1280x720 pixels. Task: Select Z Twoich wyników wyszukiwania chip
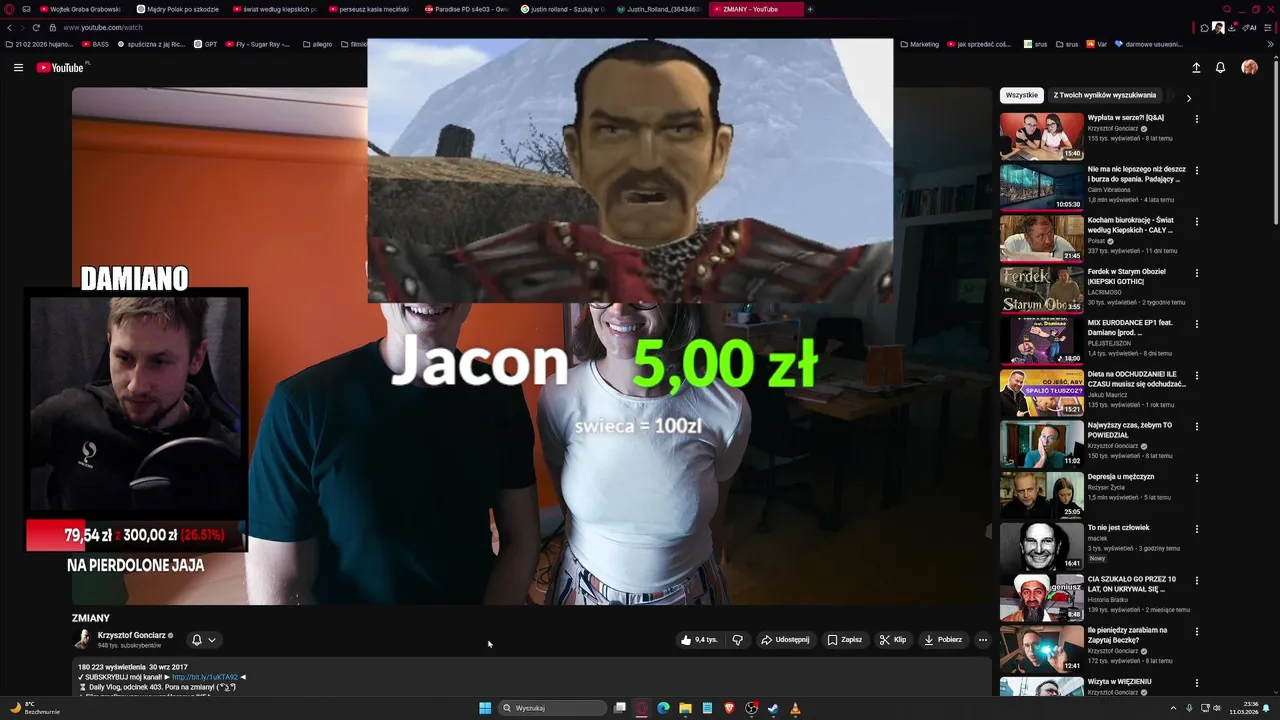(x=1105, y=95)
